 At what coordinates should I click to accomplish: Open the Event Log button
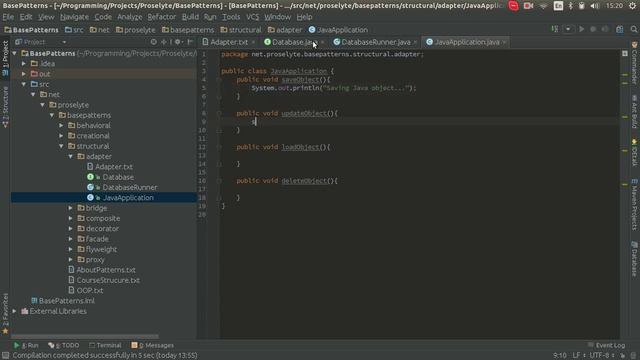(x=607, y=345)
